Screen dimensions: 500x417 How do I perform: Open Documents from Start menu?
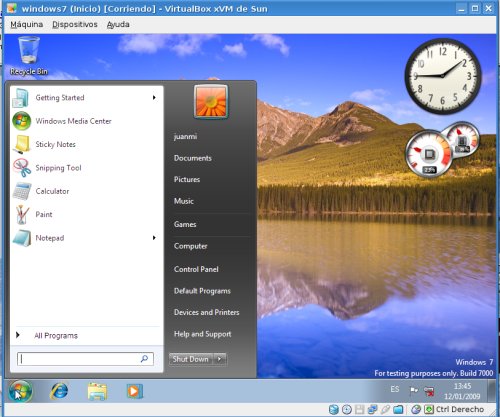[193, 158]
